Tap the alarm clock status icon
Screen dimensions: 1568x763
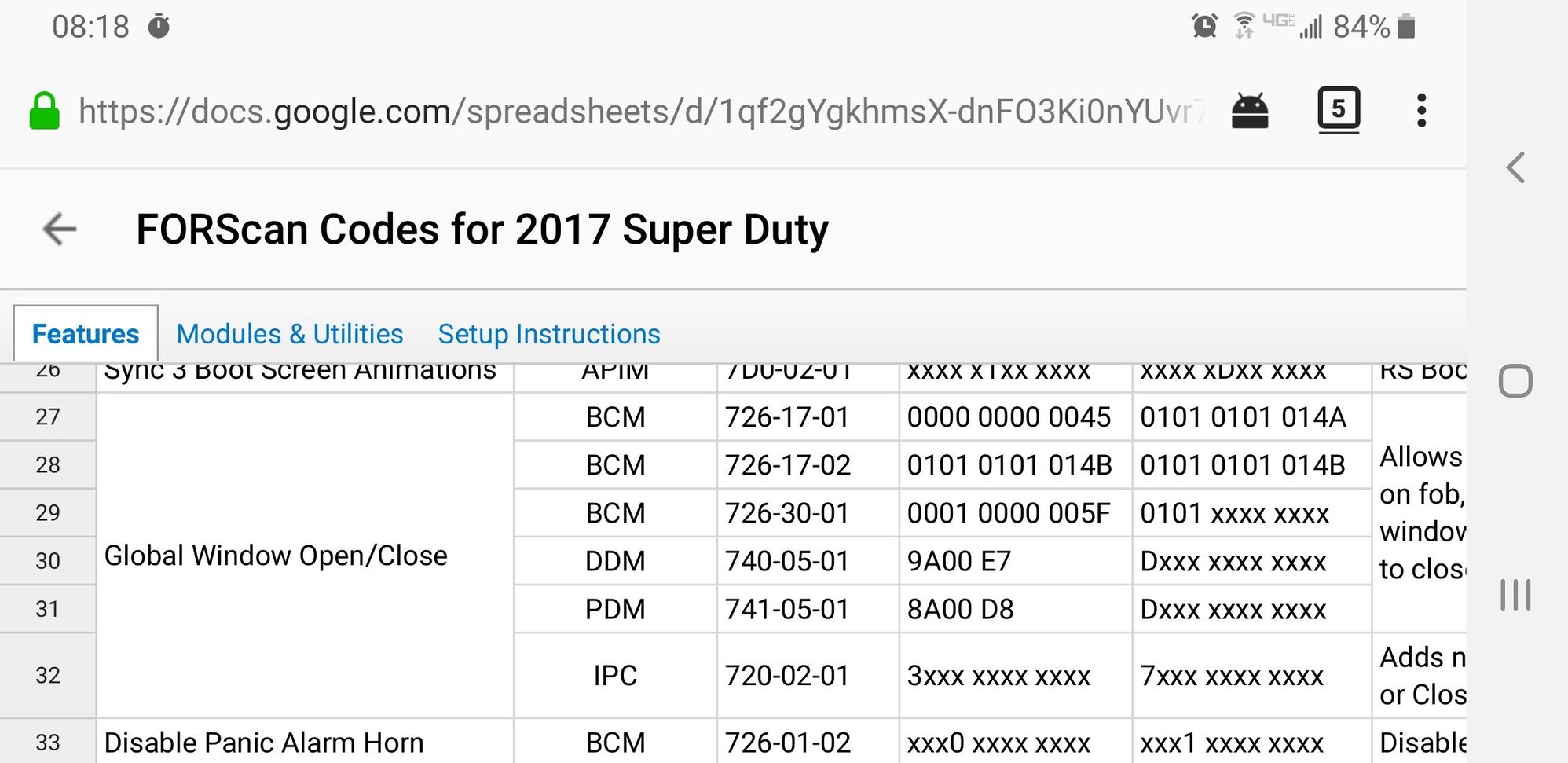click(x=1204, y=27)
